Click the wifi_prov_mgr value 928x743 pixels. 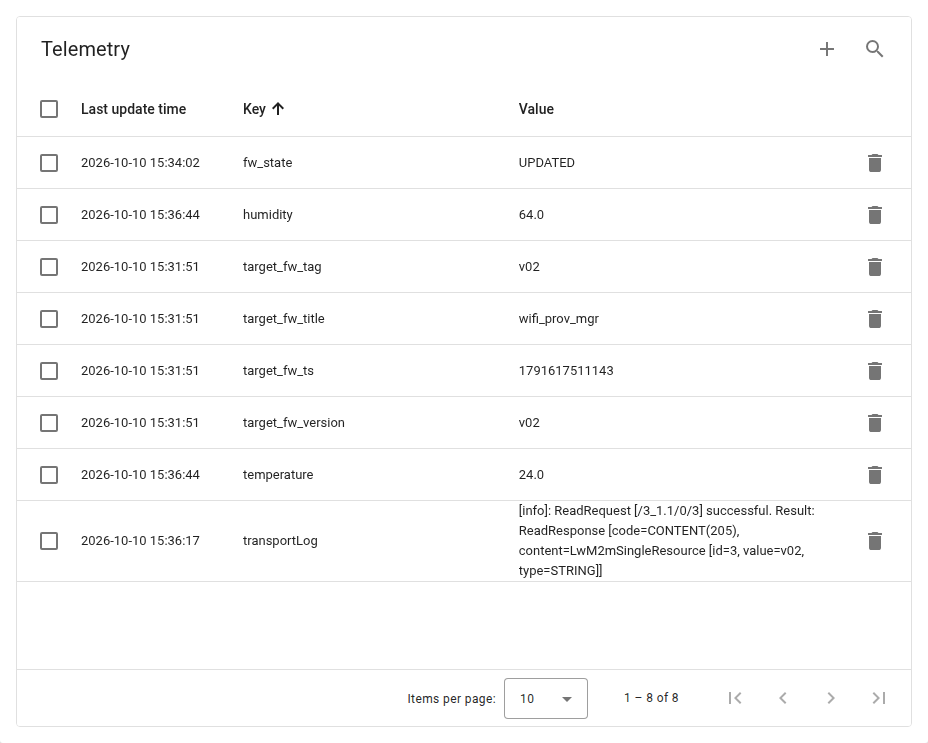tap(559, 319)
